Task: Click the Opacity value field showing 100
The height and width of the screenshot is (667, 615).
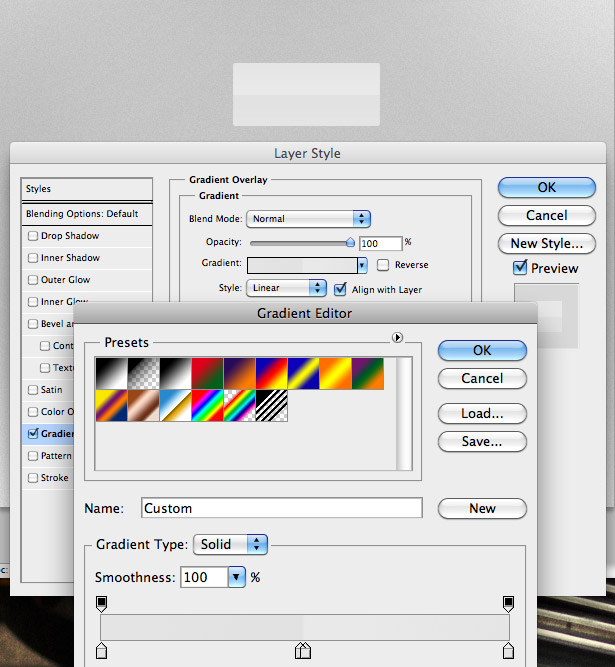Action: [x=381, y=243]
